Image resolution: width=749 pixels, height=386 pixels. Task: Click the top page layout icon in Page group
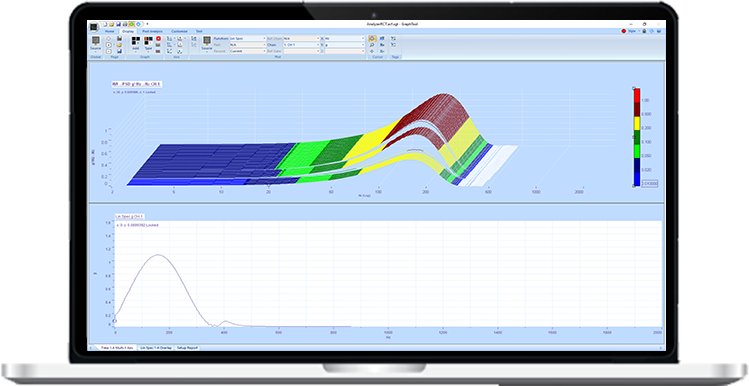[108, 38]
